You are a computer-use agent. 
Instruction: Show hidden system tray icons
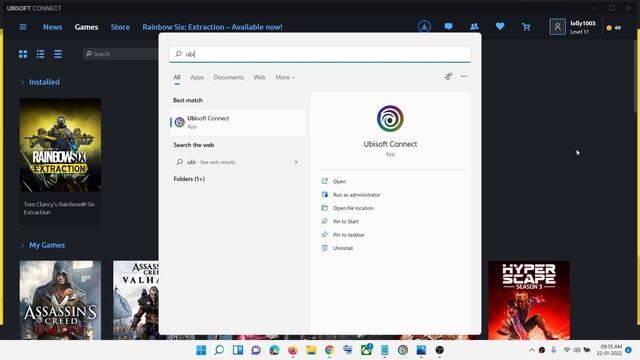tap(531, 350)
